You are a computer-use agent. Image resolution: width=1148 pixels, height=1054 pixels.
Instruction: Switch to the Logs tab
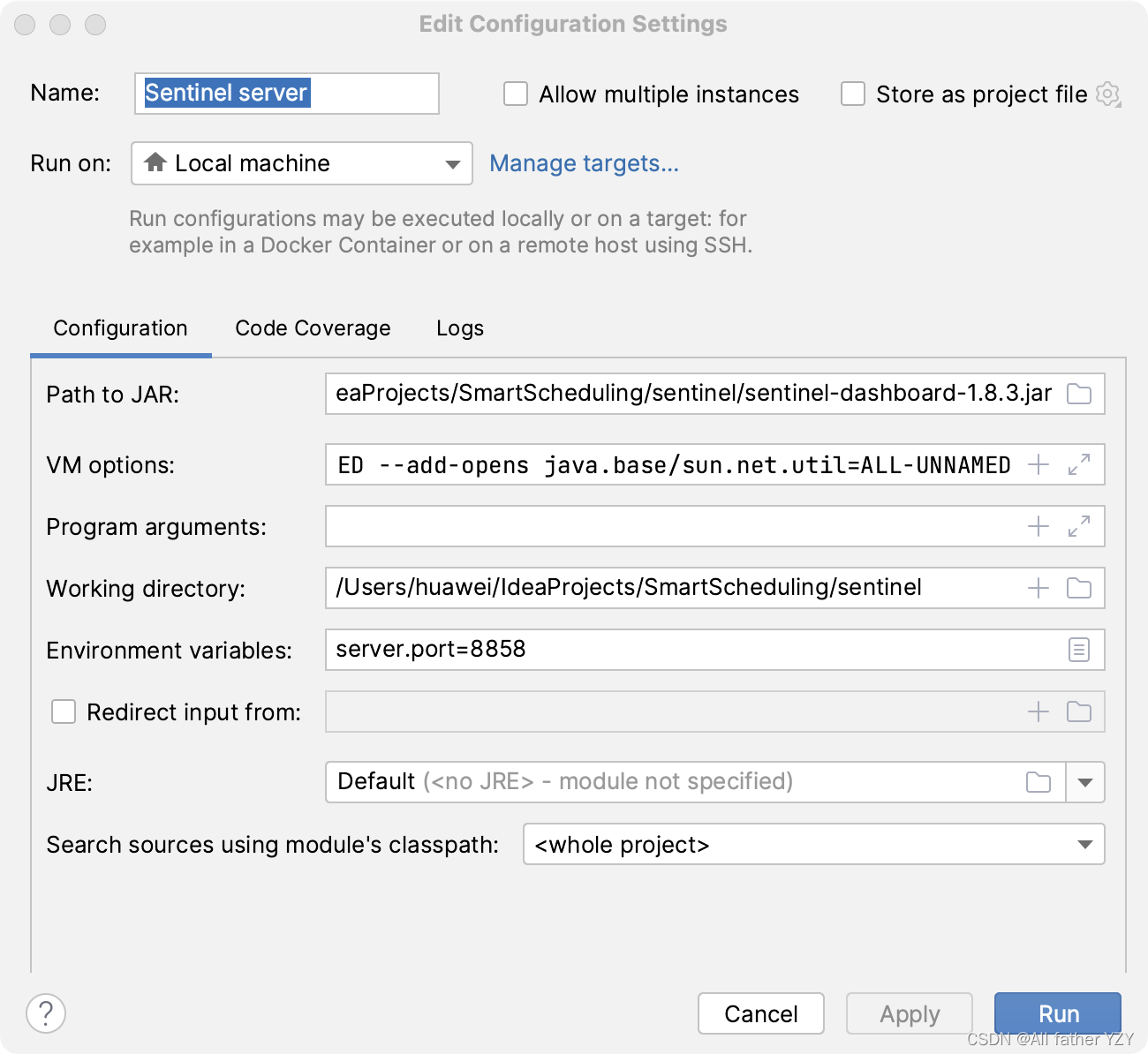point(460,328)
